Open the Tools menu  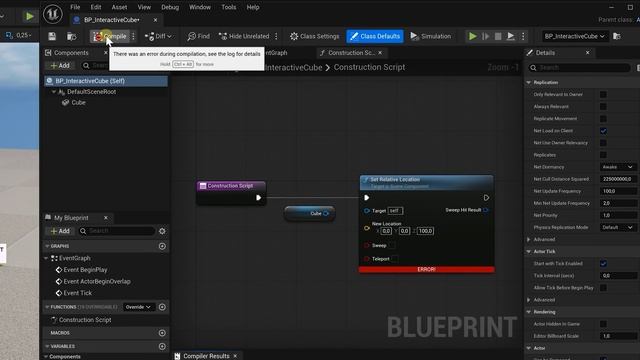(229, 7)
